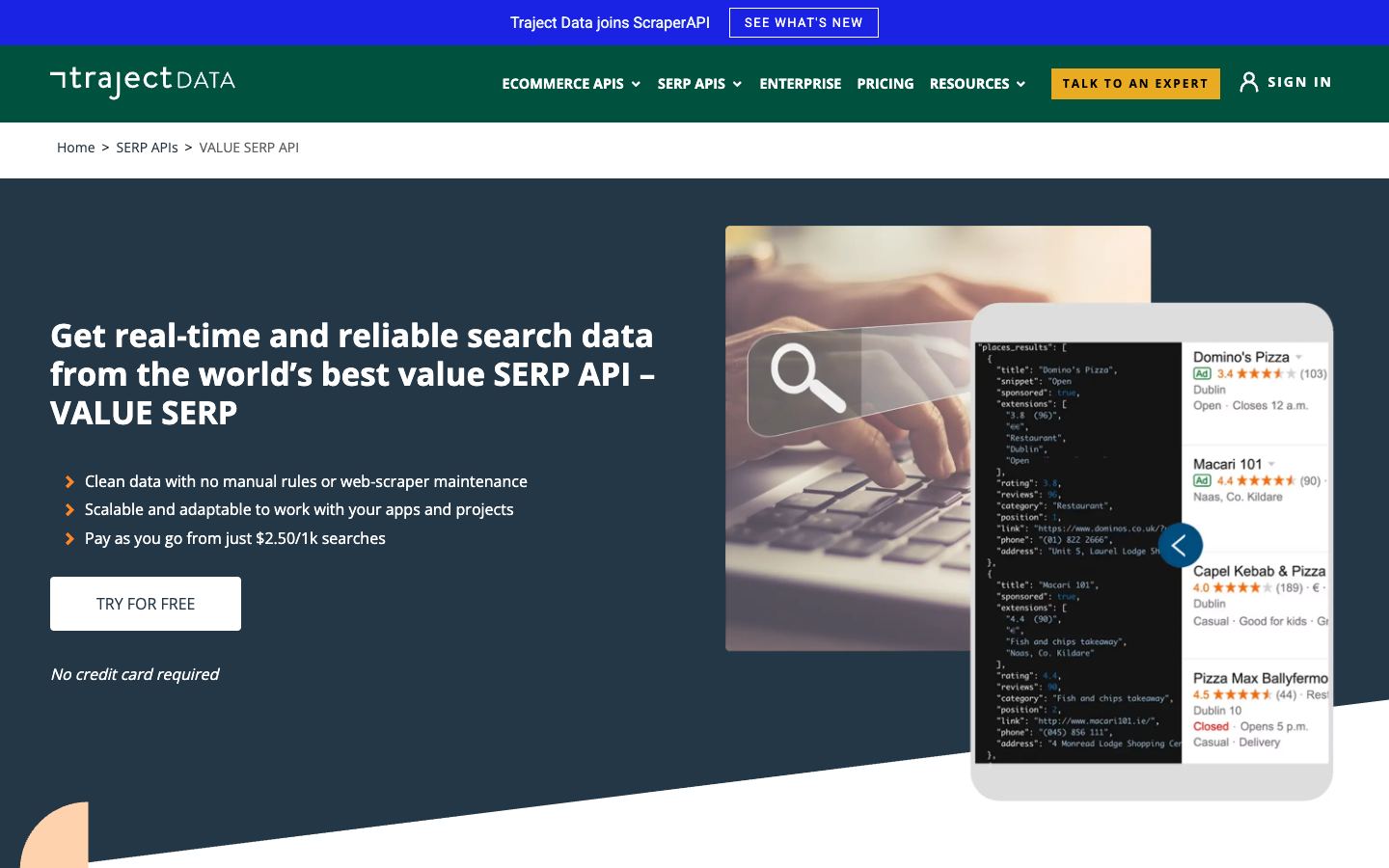Click the SIGN IN link
Viewport: 1389px width, 868px height.
[x=1298, y=82]
